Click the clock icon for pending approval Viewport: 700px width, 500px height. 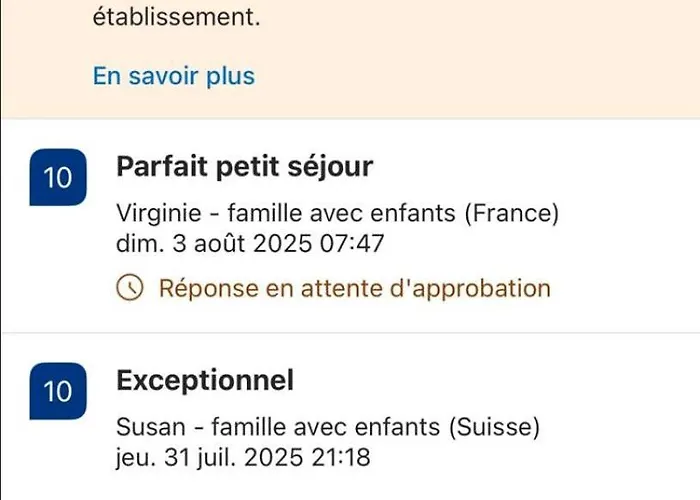(131, 289)
